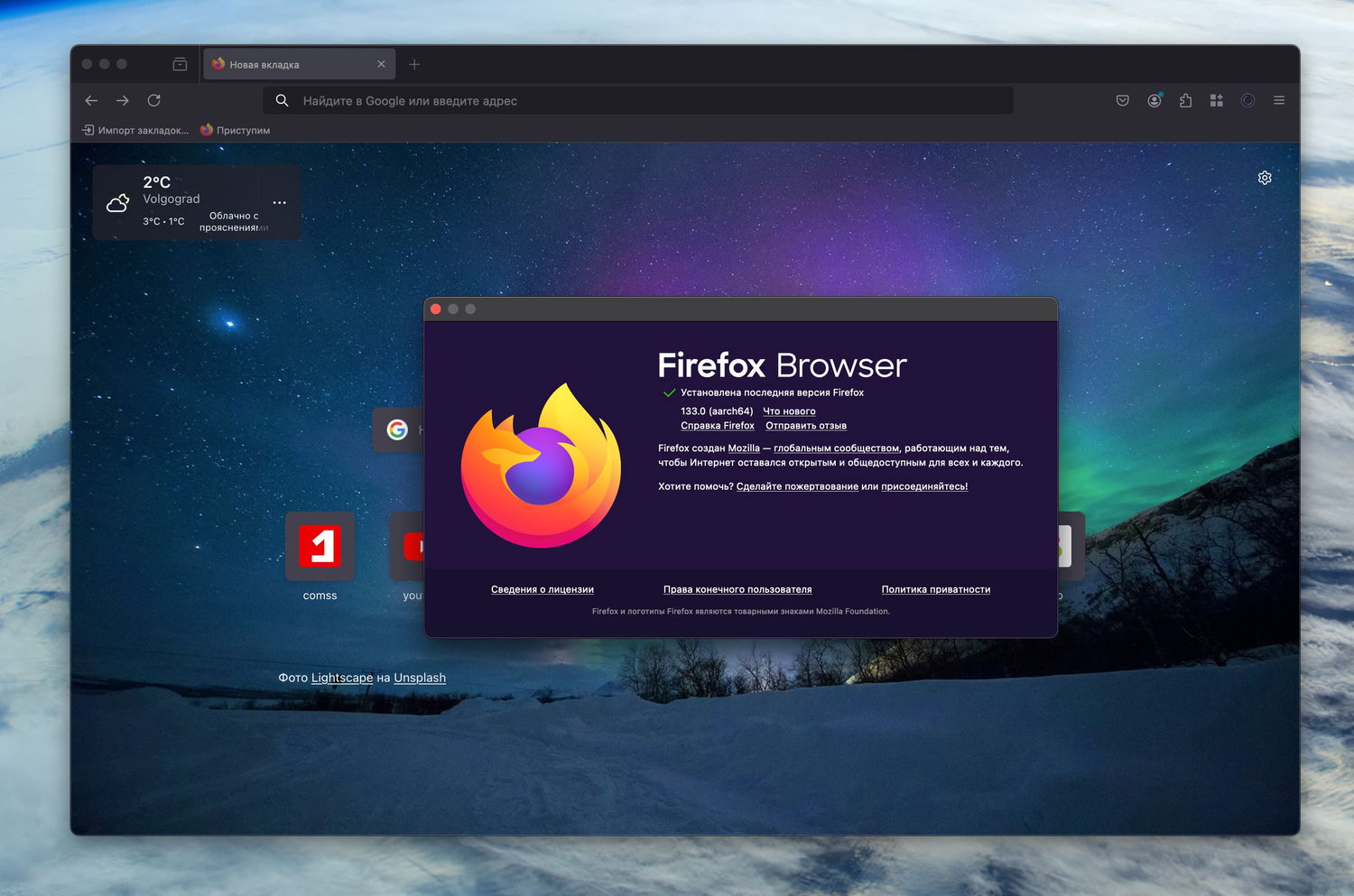Open Firefox View from the tab bar

180,64
